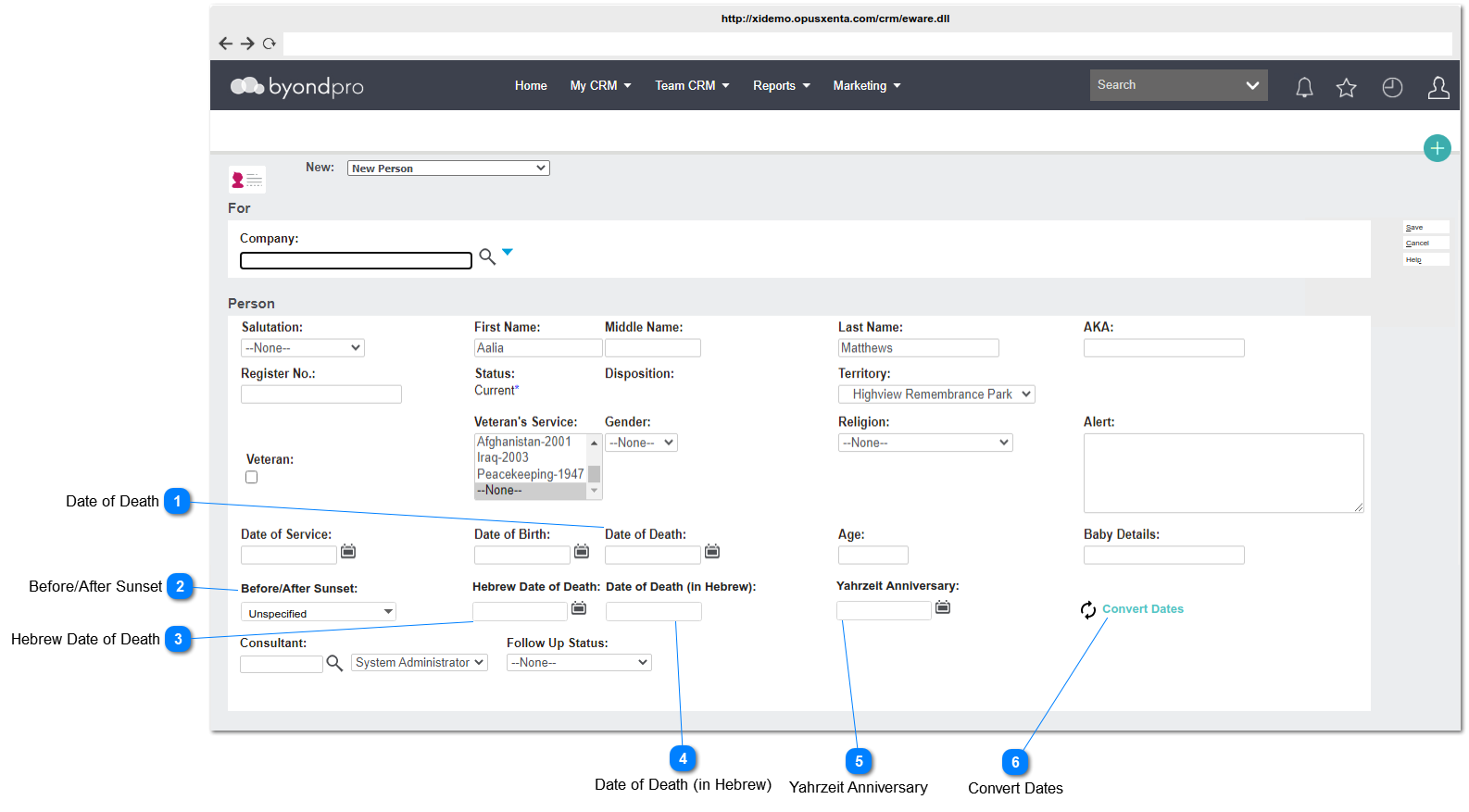
Task: Open the My CRM menu
Action: pyautogui.click(x=600, y=86)
